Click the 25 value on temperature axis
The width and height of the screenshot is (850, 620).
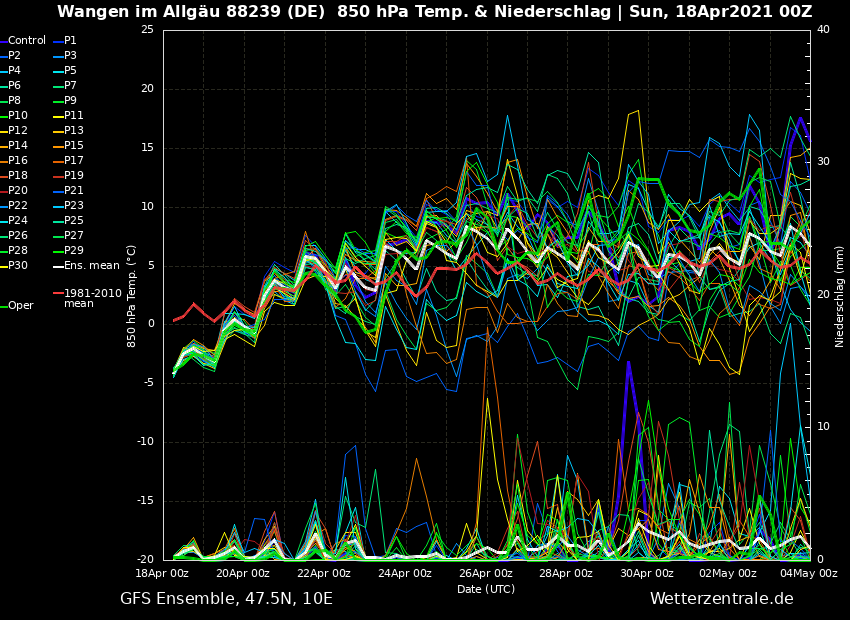147,30
